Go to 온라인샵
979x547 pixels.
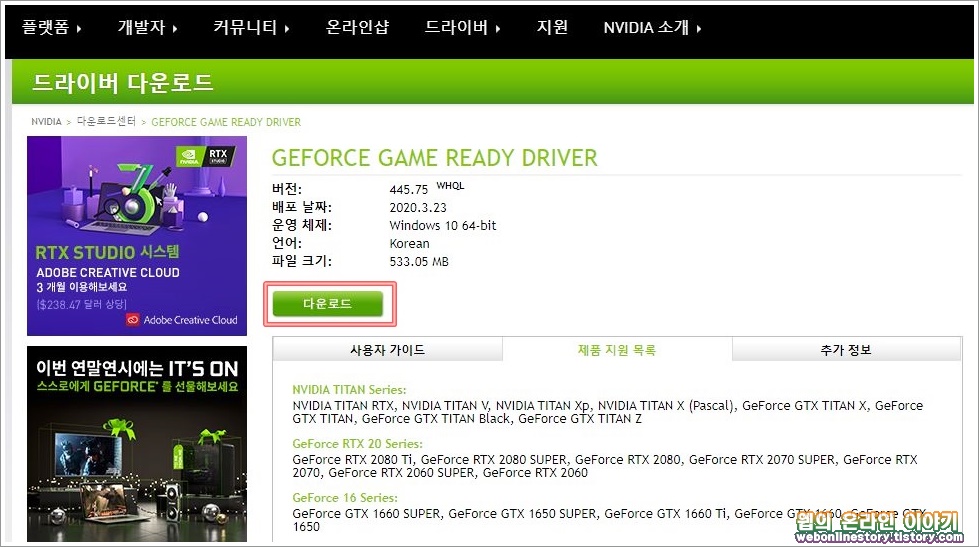(357, 27)
